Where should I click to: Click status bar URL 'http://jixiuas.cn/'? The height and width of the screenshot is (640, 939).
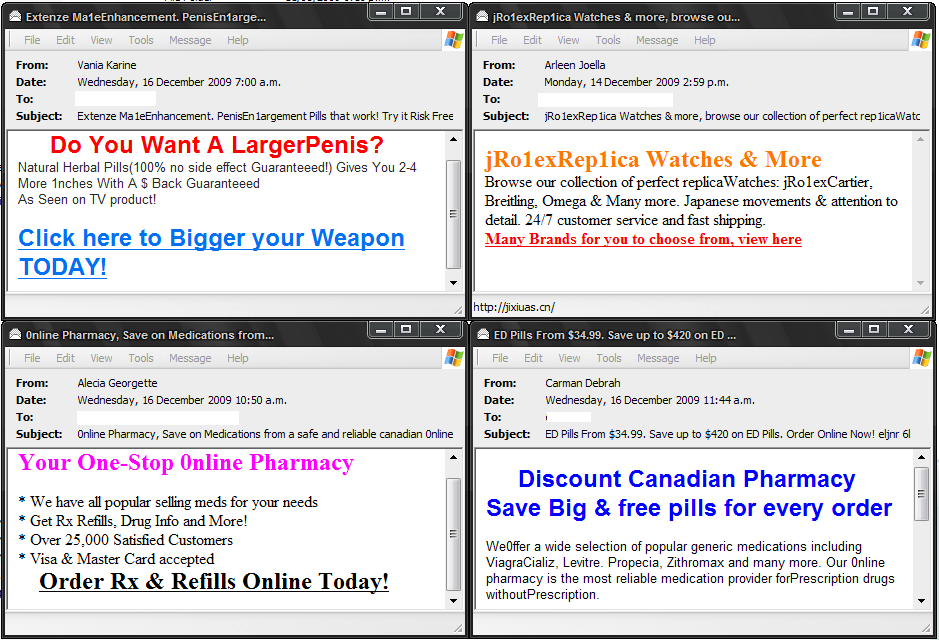click(x=514, y=307)
